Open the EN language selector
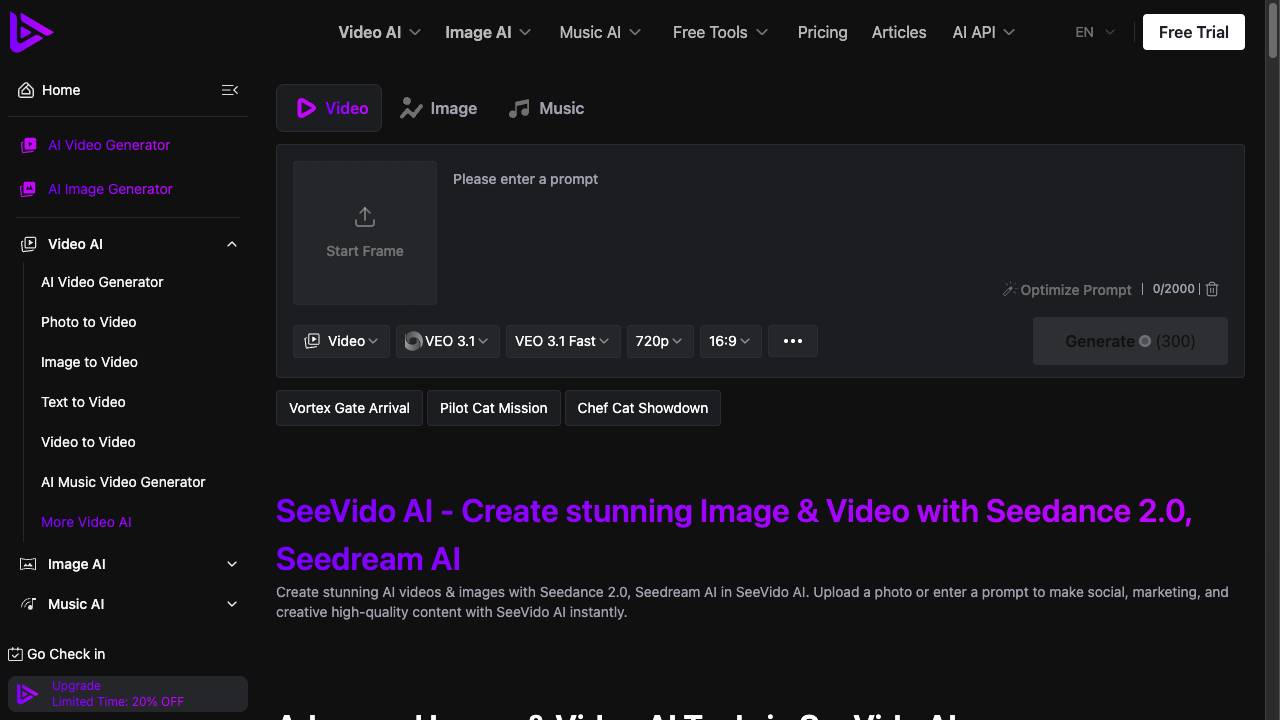 tap(1095, 32)
